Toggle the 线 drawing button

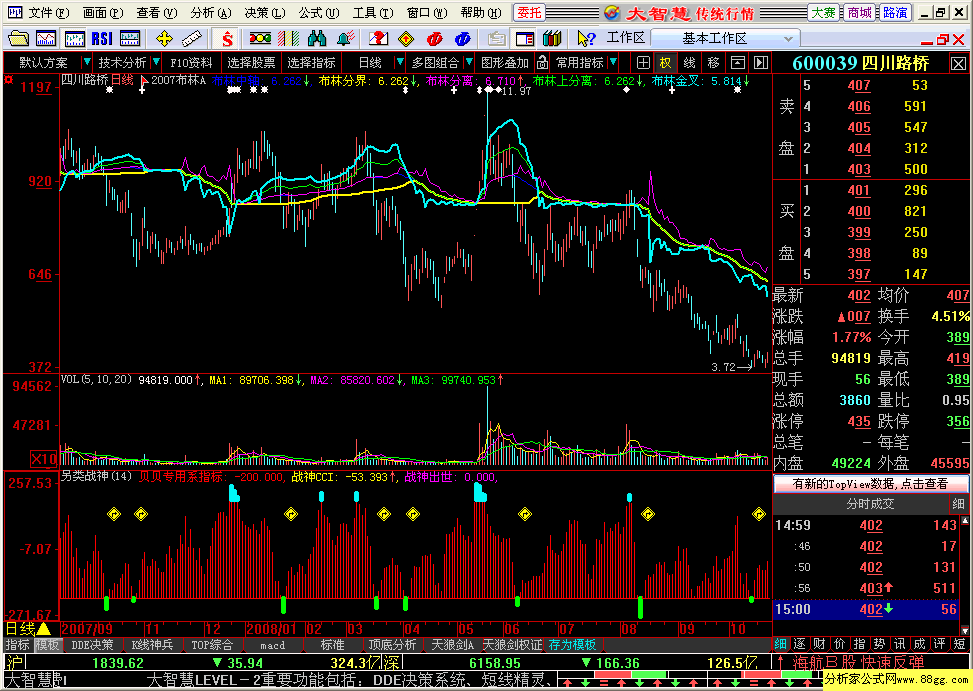pyautogui.click(x=689, y=63)
